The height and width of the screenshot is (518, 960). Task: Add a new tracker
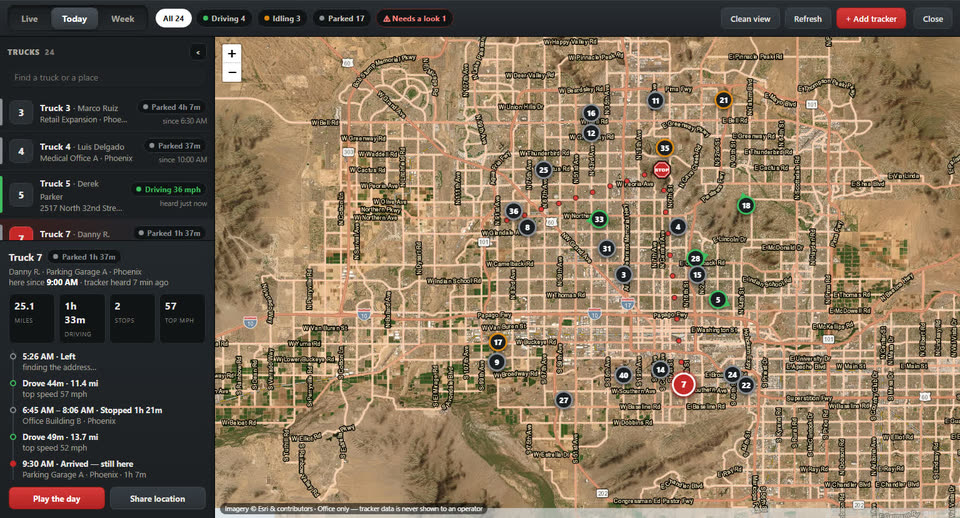(x=871, y=19)
